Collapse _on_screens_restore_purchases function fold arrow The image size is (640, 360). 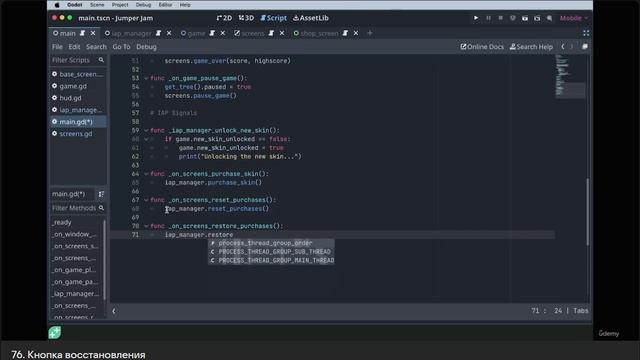pos(146,226)
